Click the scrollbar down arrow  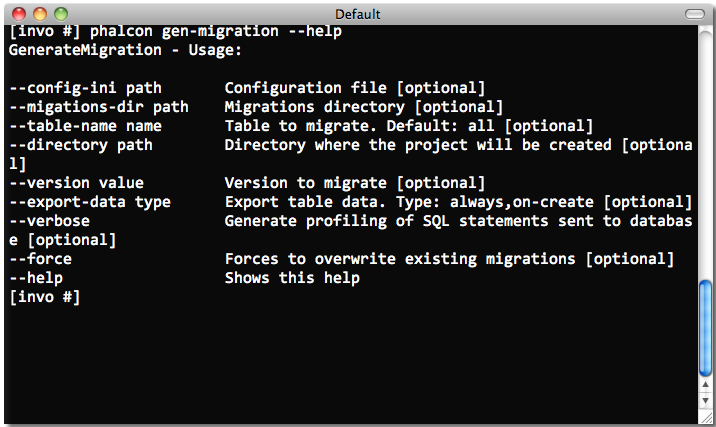click(x=705, y=401)
